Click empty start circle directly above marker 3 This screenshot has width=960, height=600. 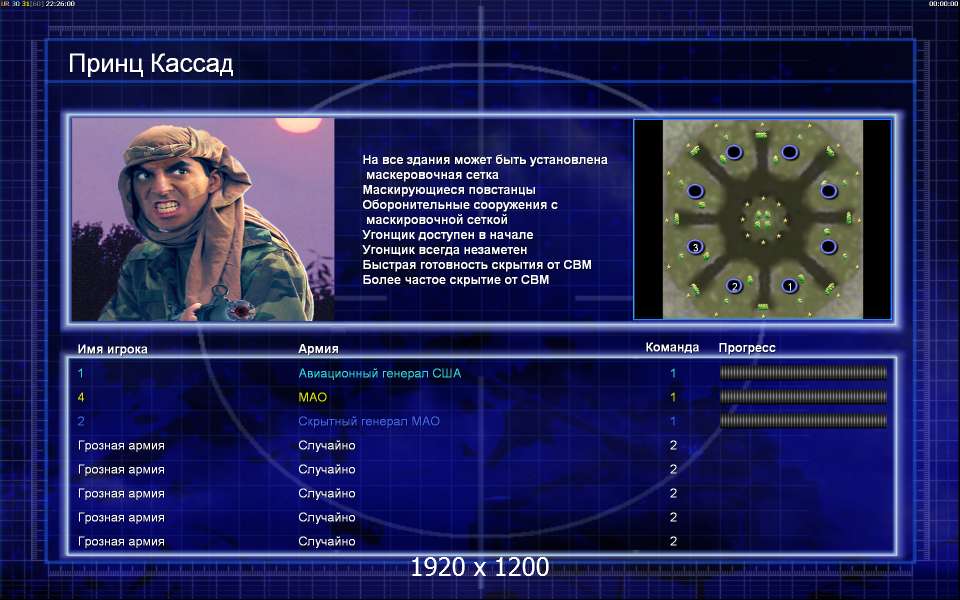click(x=695, y=191)
